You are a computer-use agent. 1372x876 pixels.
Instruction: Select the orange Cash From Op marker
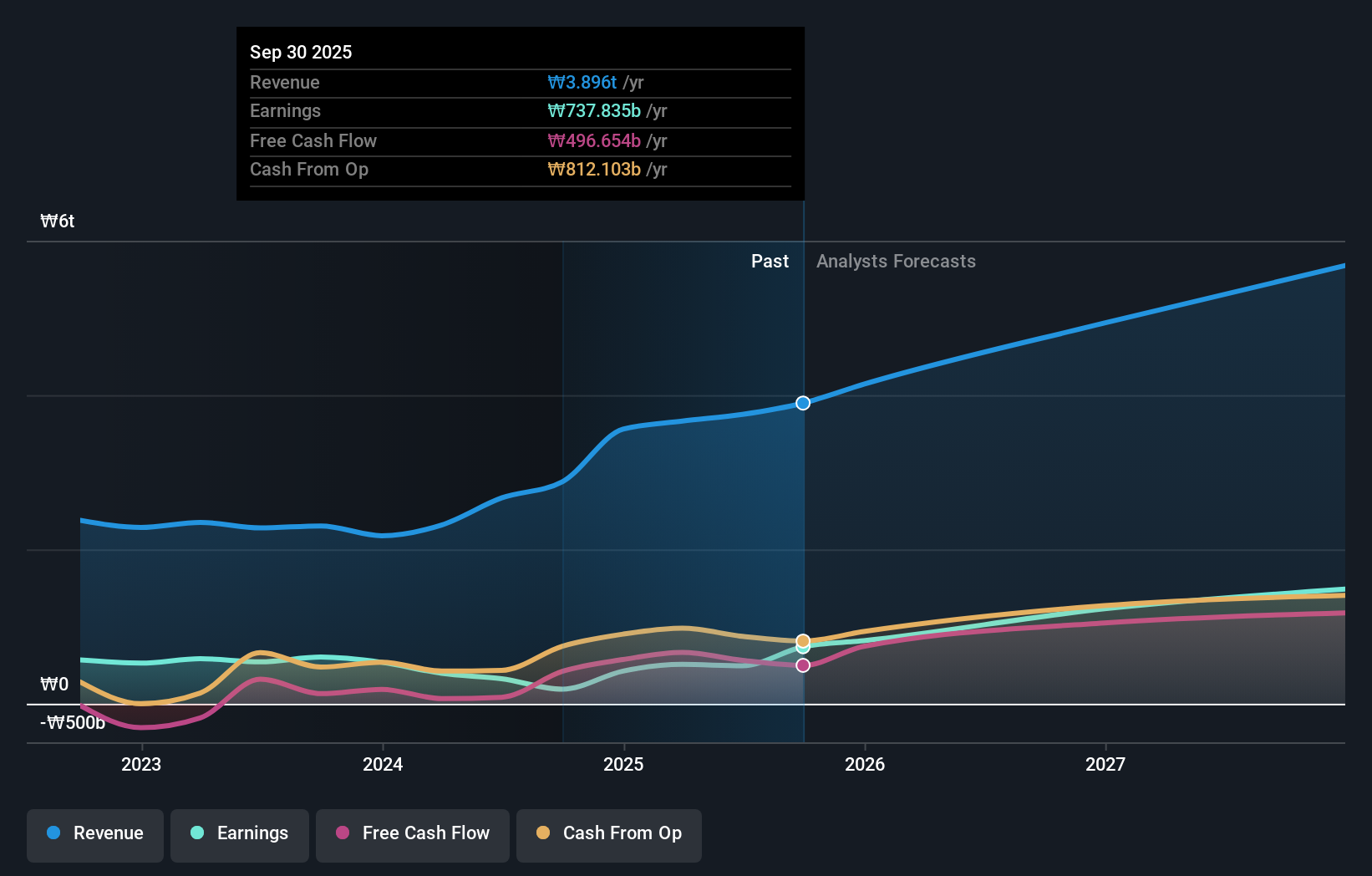point(802,639)
